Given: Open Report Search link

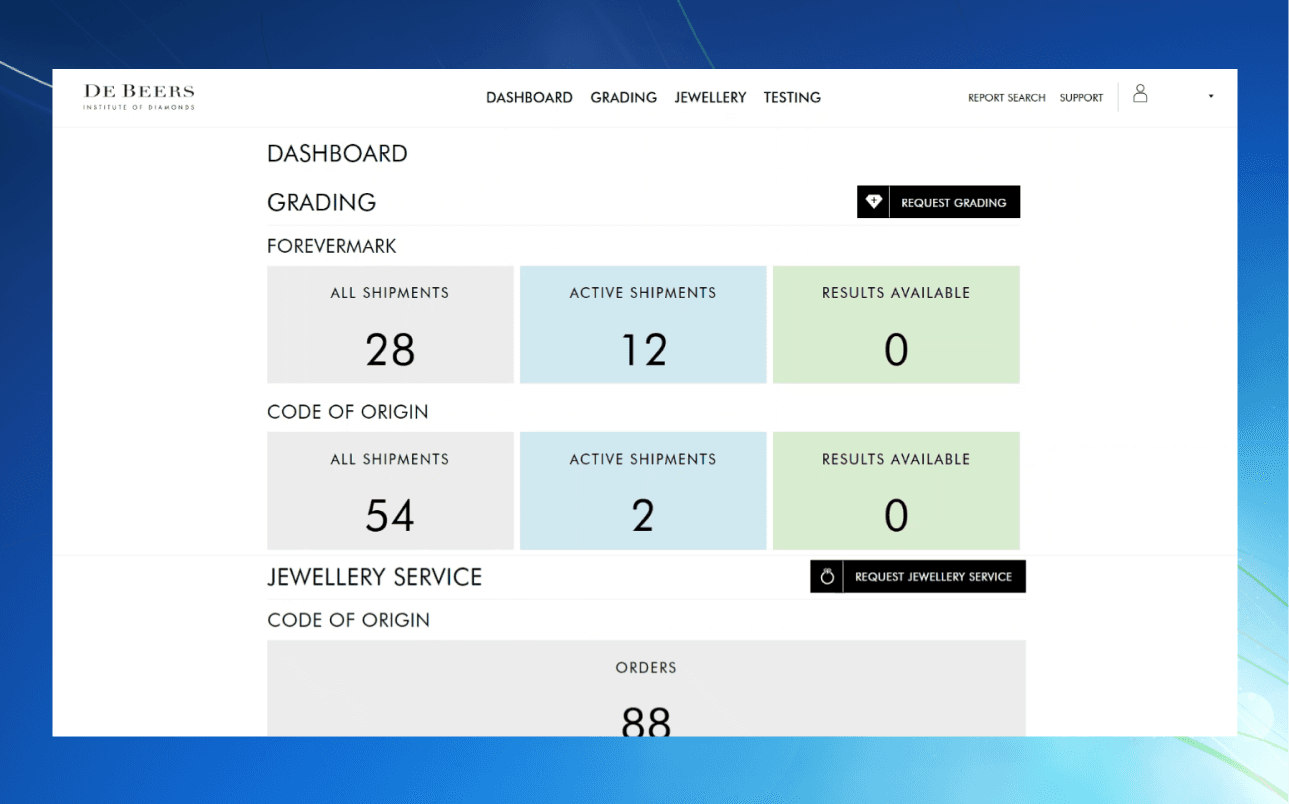Looking at the screenshot, I should [1007, 98].
